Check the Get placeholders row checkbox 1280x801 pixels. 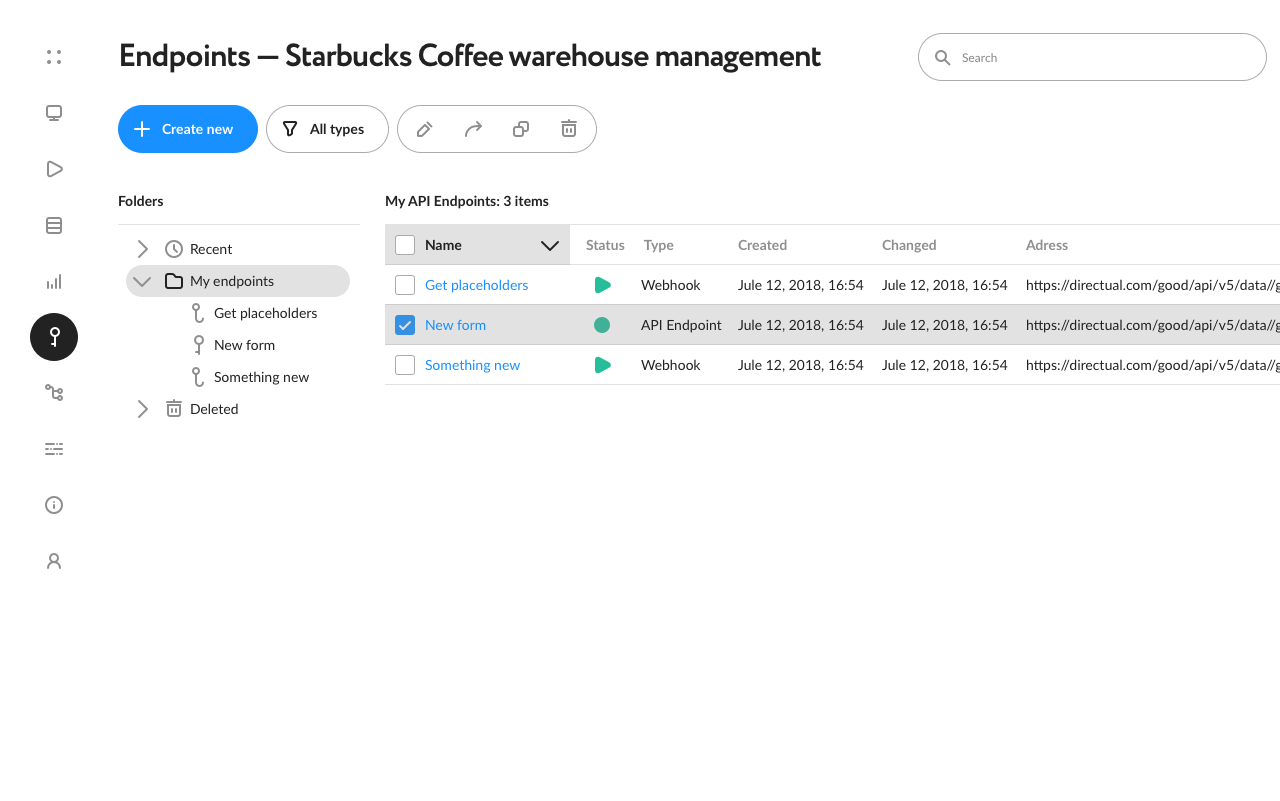point(405,285)
